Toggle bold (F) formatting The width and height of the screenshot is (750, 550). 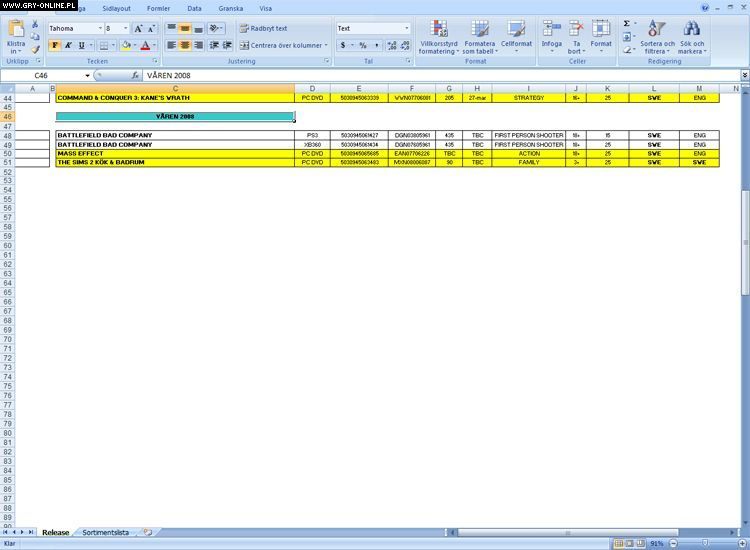(x=55, y=45)
